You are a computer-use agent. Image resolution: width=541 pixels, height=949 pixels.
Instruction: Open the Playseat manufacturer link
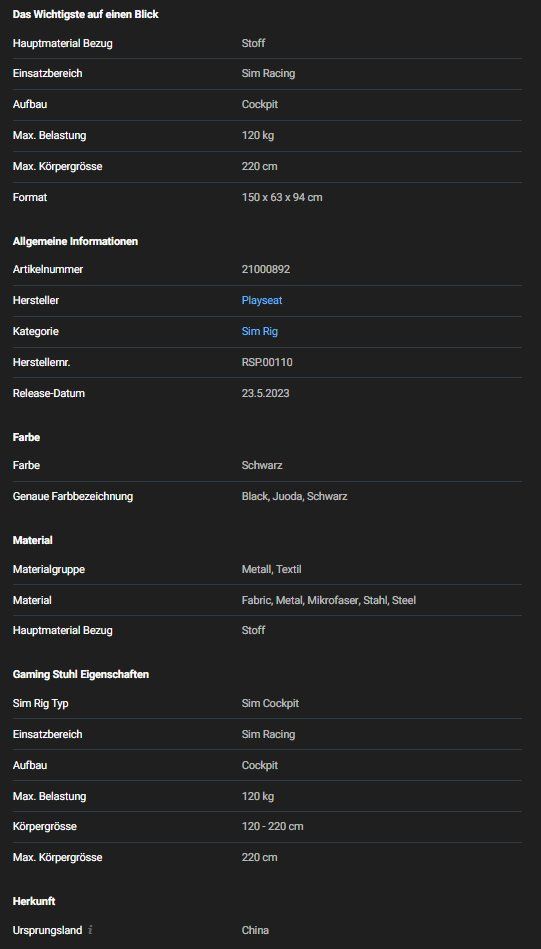tap(262, 300)
